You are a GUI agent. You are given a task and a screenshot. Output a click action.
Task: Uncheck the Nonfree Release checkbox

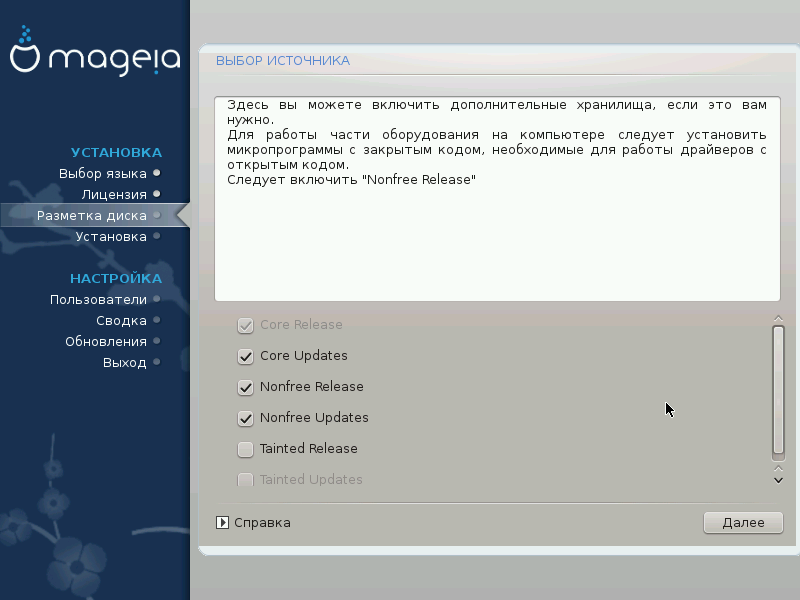pos(245,387)
